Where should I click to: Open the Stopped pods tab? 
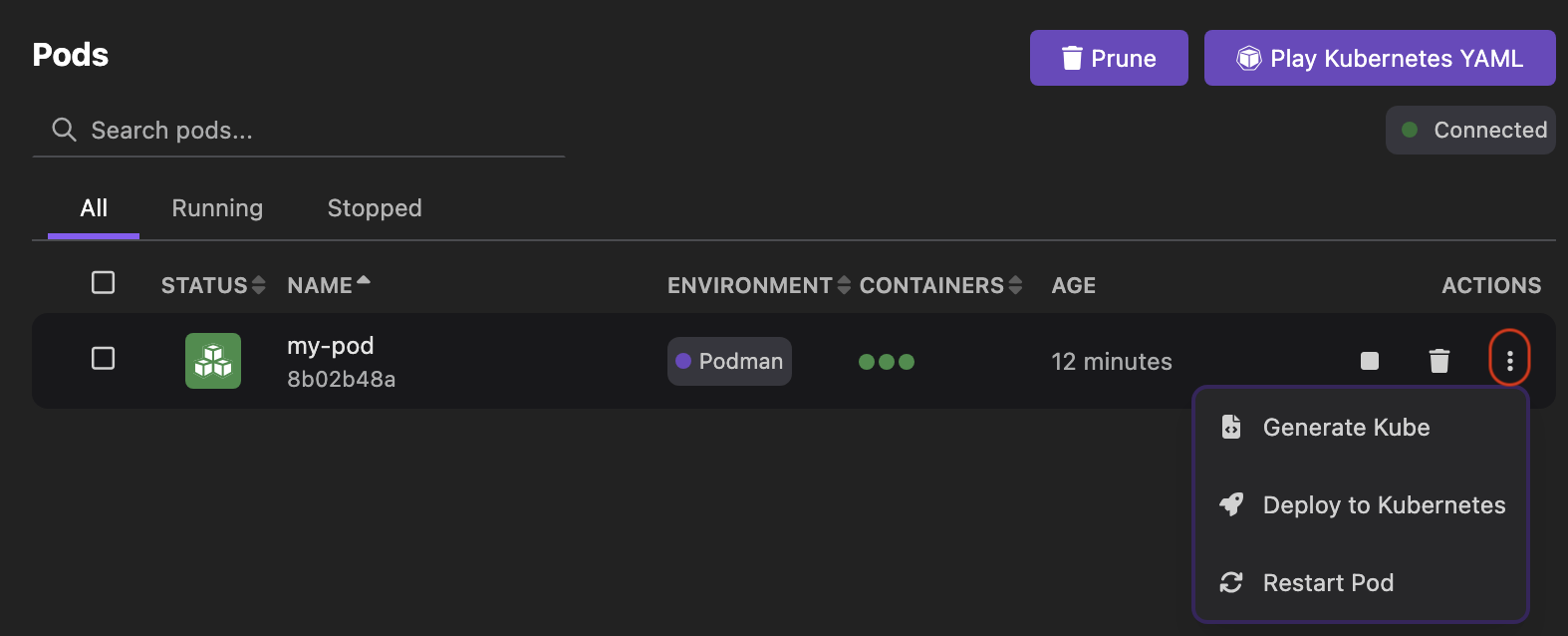pyautogui.click(x=374, y=207)
